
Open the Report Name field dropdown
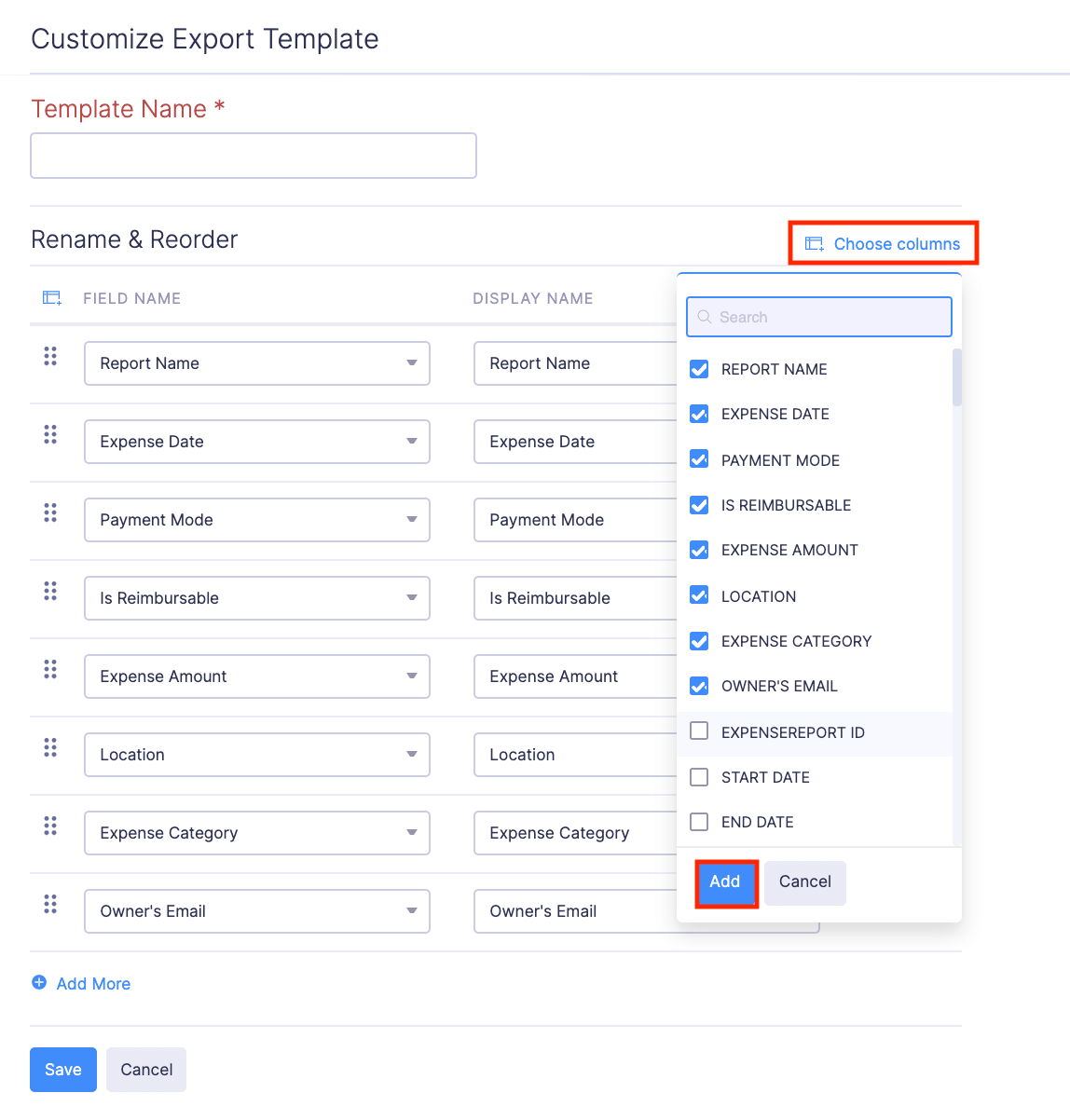(x=414, y=363)
